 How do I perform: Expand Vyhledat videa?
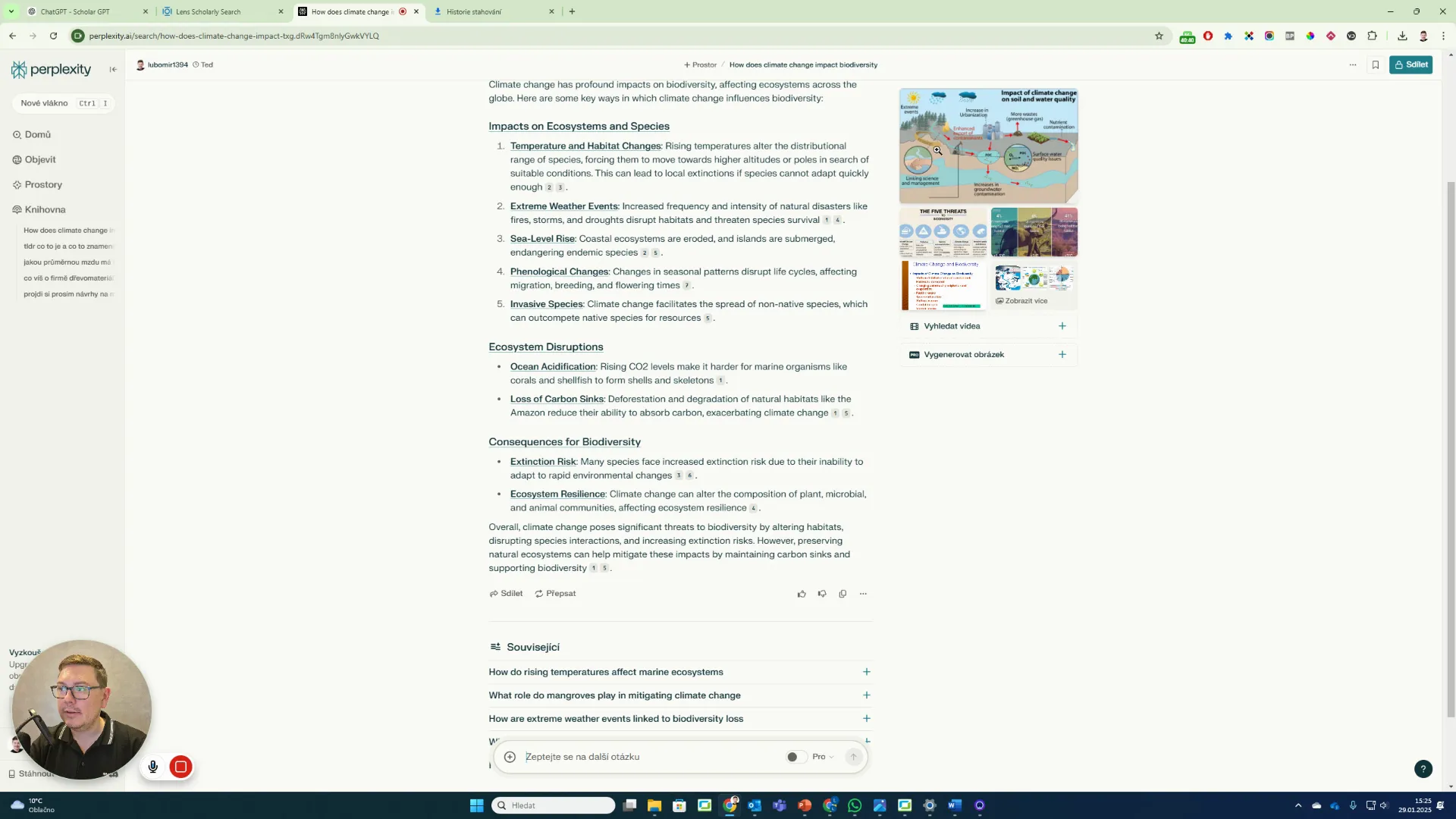click(988, 326)
